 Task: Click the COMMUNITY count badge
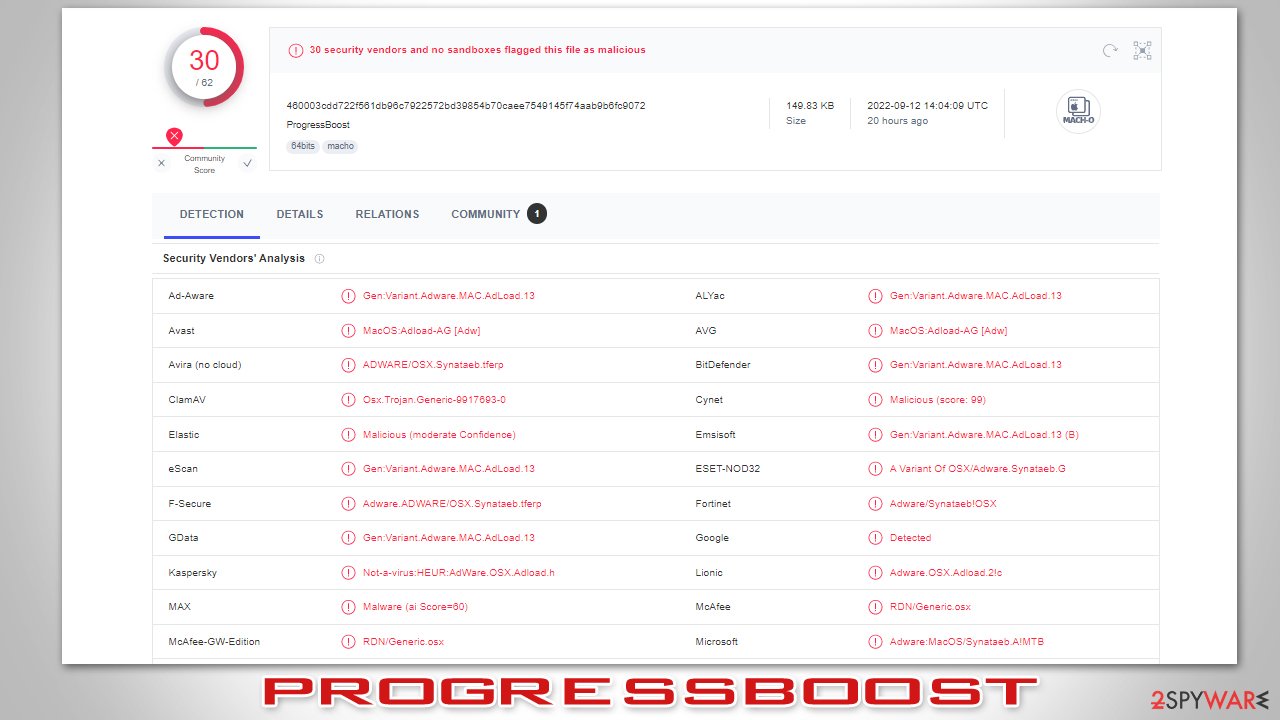(x=537, y=214)
